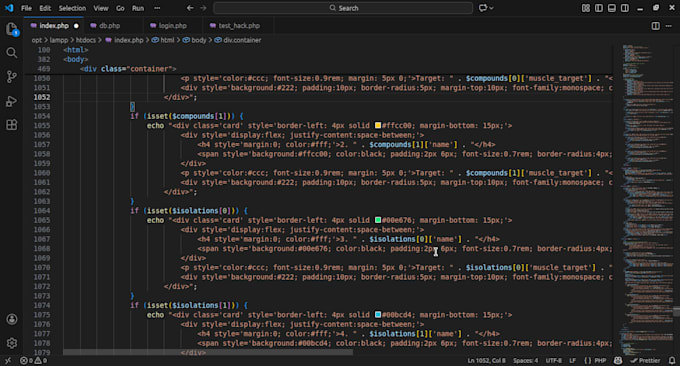Open the Search view in the activity bar
This screenshot has width=680, height=366.
(x=12, y=53)
